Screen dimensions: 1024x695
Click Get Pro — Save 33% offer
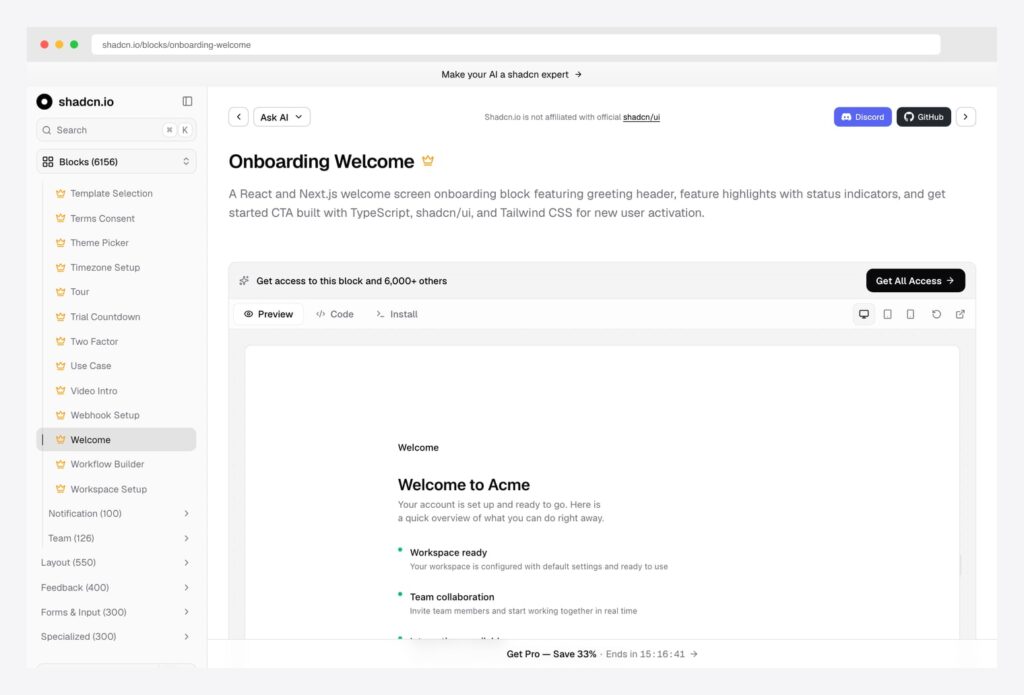(602, 654)
